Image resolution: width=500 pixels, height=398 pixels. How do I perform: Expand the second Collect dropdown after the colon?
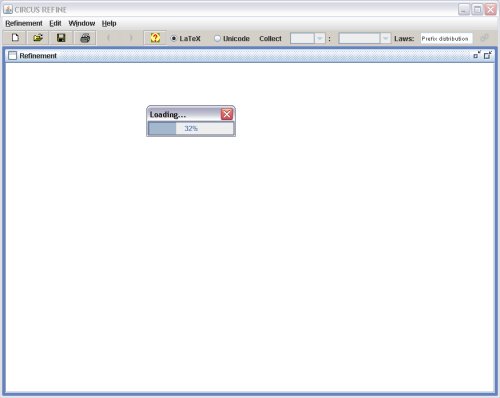tap(385, 39)
